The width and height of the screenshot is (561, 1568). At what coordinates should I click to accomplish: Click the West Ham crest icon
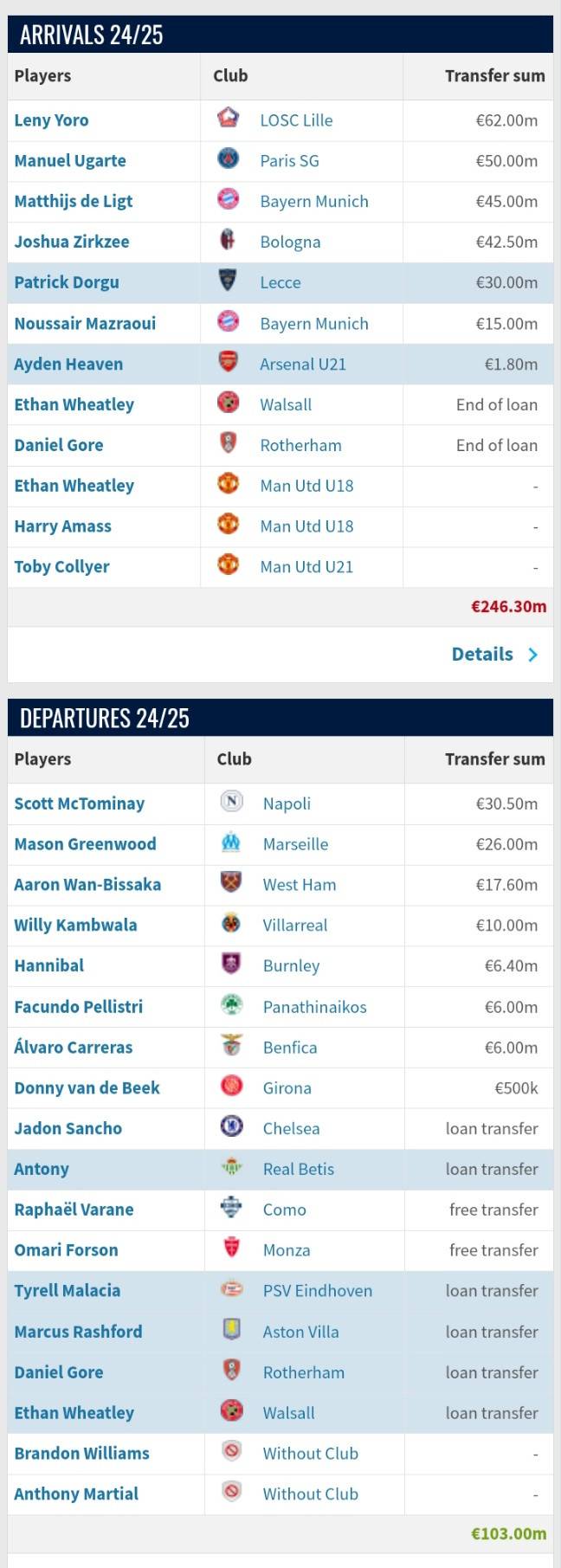coord(231,881)
